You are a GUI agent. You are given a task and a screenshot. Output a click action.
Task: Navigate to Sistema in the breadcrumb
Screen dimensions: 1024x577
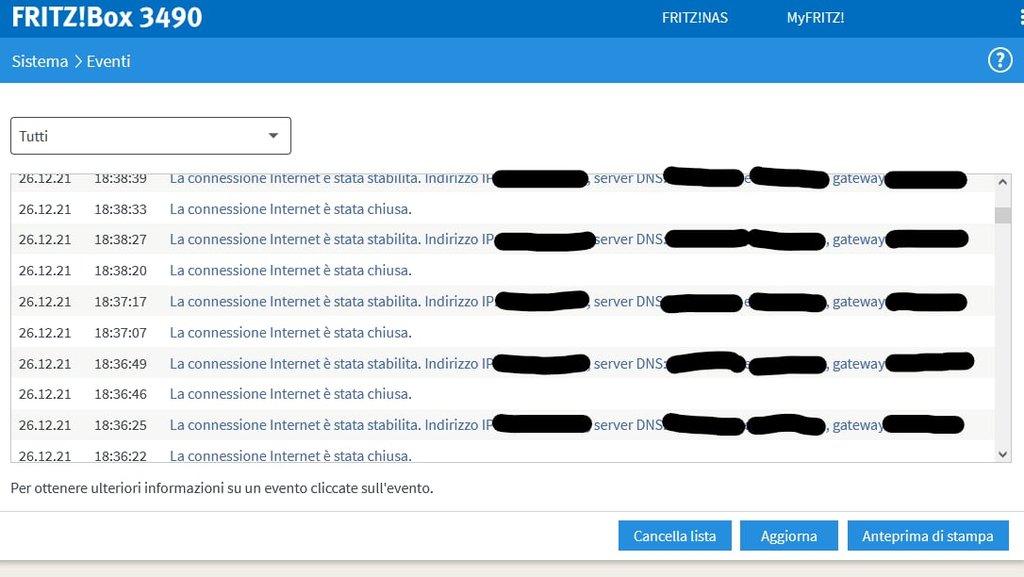click(x=39, y=61)
